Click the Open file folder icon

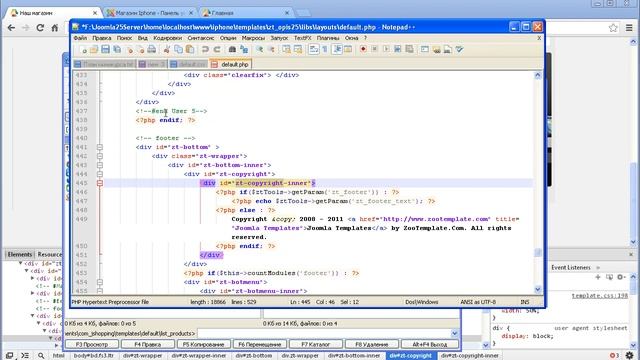(94, 49)
